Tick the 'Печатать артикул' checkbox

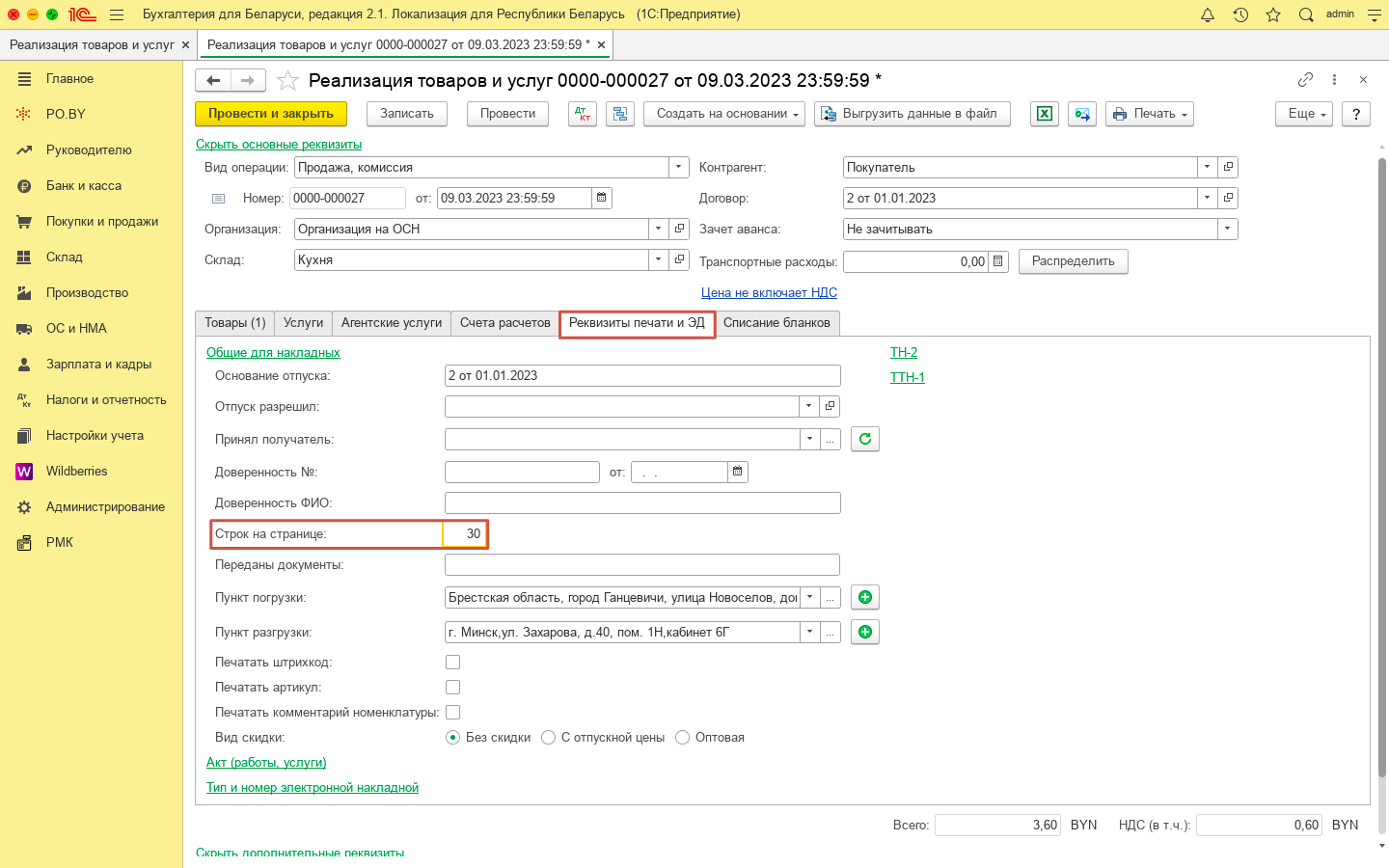click(453, 688)
